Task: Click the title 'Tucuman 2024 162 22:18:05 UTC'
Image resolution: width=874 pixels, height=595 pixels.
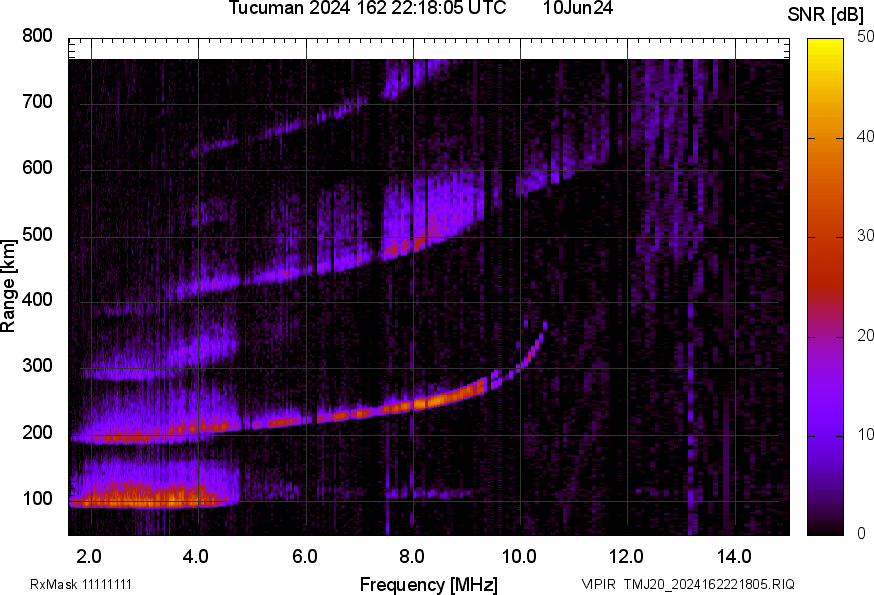Action: [367, 8]
